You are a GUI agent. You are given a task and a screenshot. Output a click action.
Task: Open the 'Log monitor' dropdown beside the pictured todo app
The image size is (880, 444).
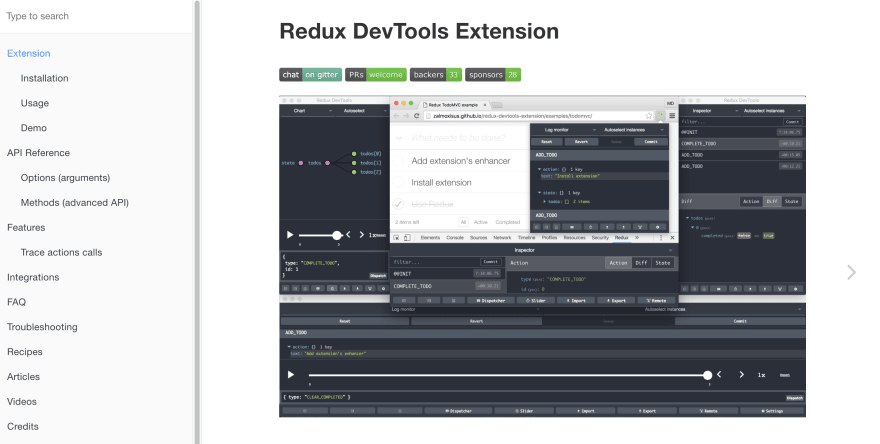564,130
